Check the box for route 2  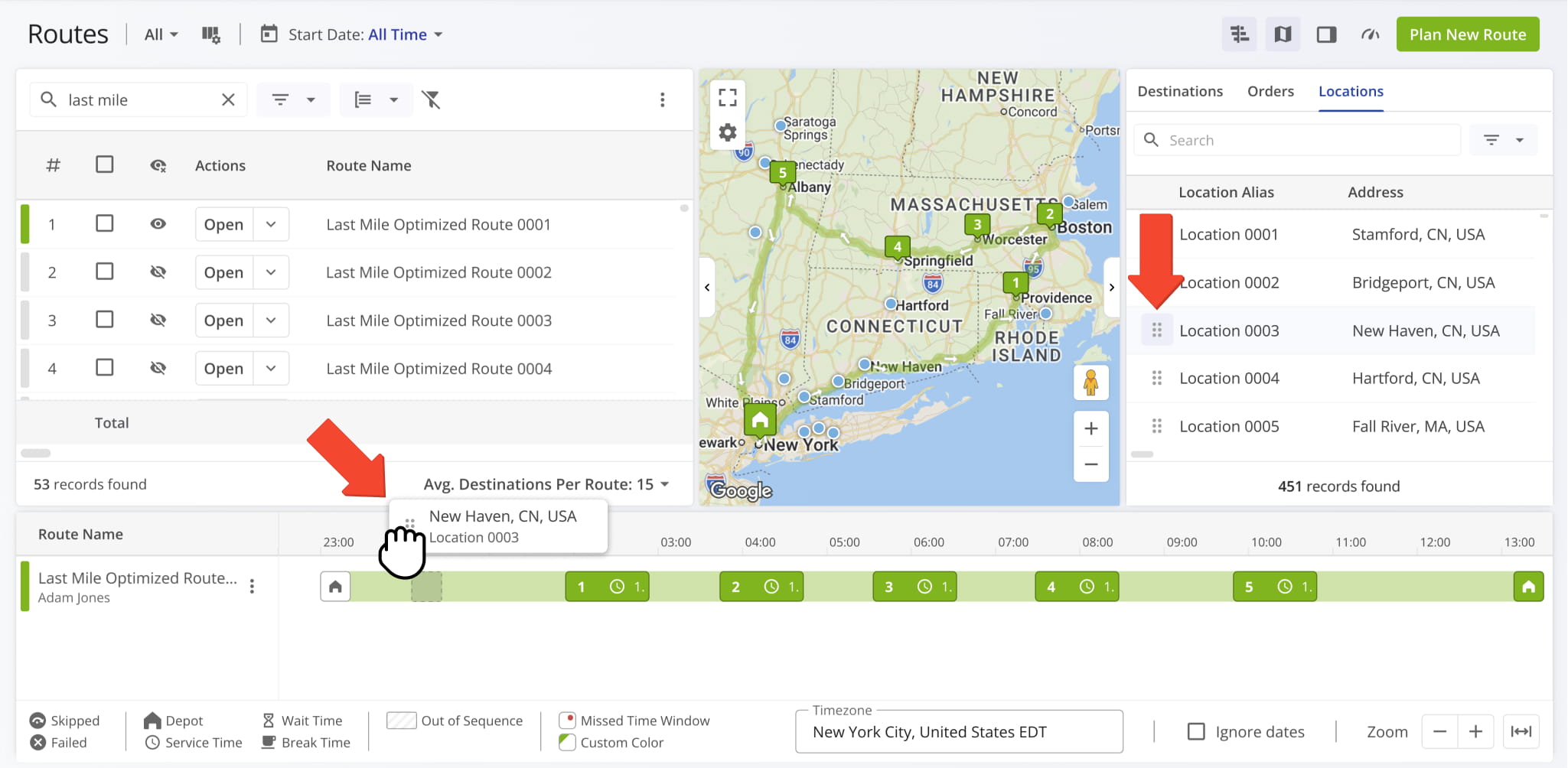coord(105,272)
